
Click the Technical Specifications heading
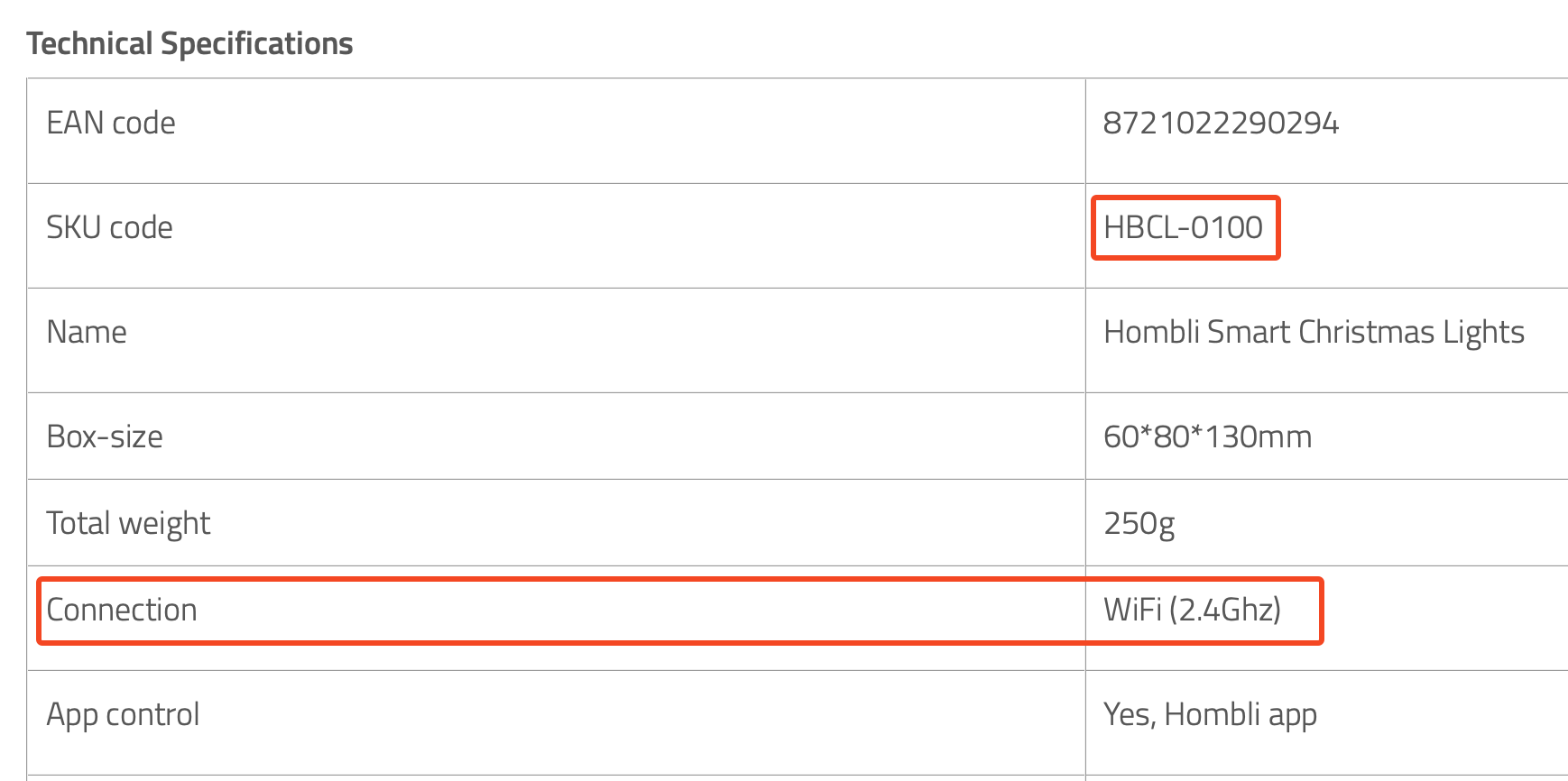click(189, 43)
